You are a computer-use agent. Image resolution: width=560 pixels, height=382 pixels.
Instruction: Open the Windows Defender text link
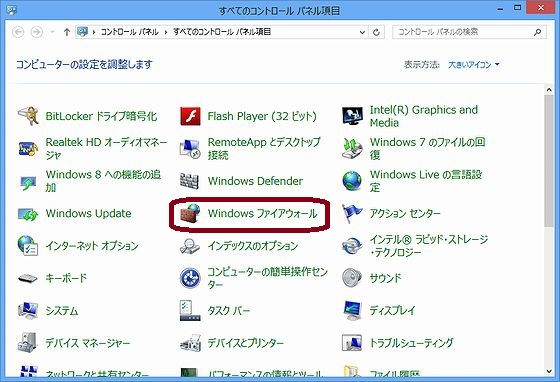[x=255, y=181]
